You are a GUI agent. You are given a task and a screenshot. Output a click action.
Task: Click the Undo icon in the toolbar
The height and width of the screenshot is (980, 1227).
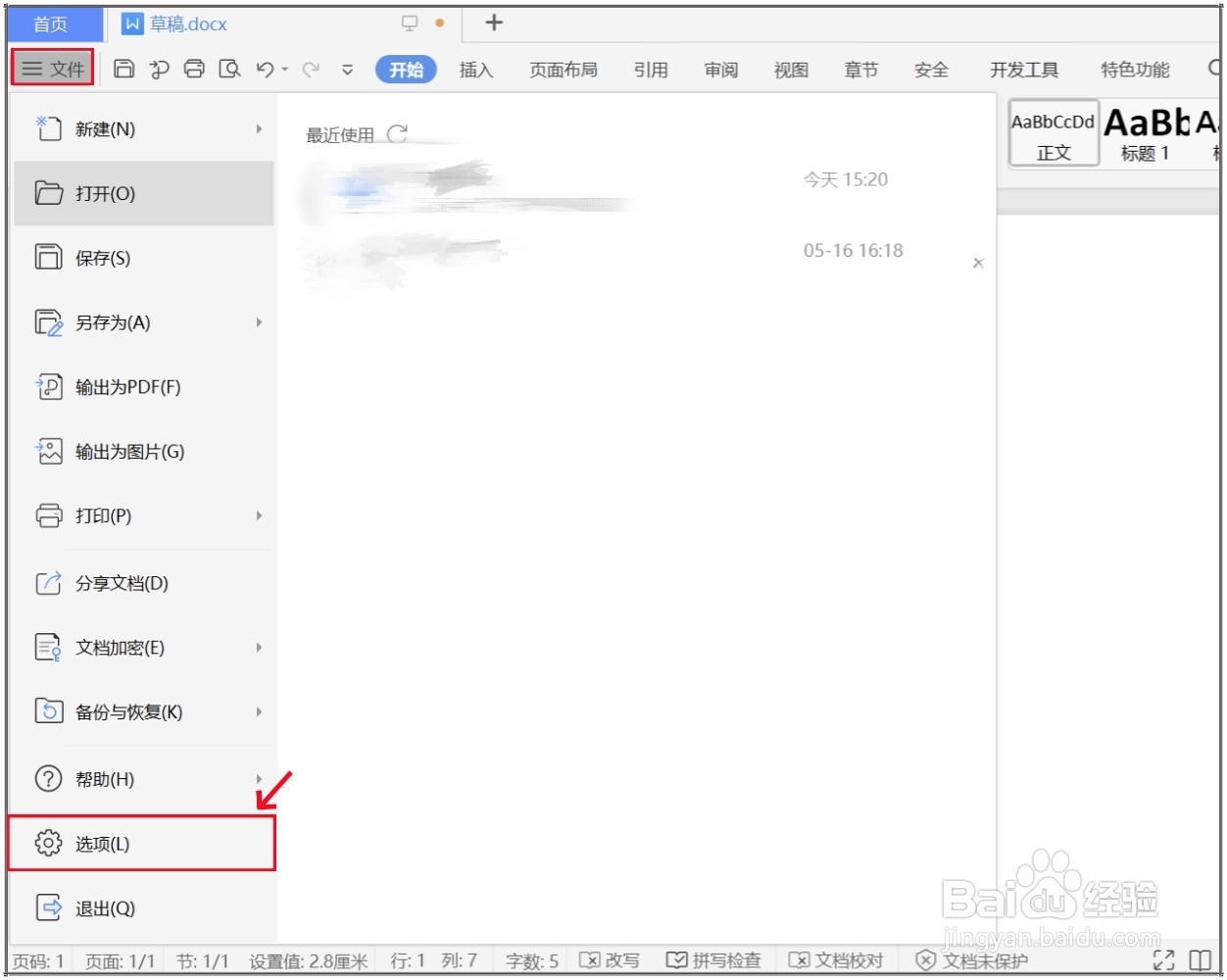point(265,68)
